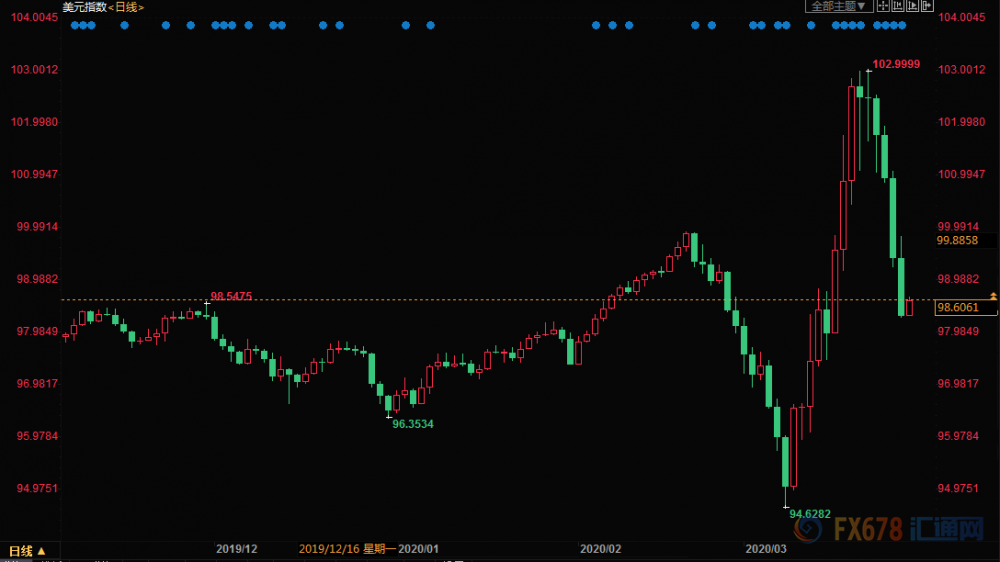Click the left axis value 103.0012

(34, 70)
